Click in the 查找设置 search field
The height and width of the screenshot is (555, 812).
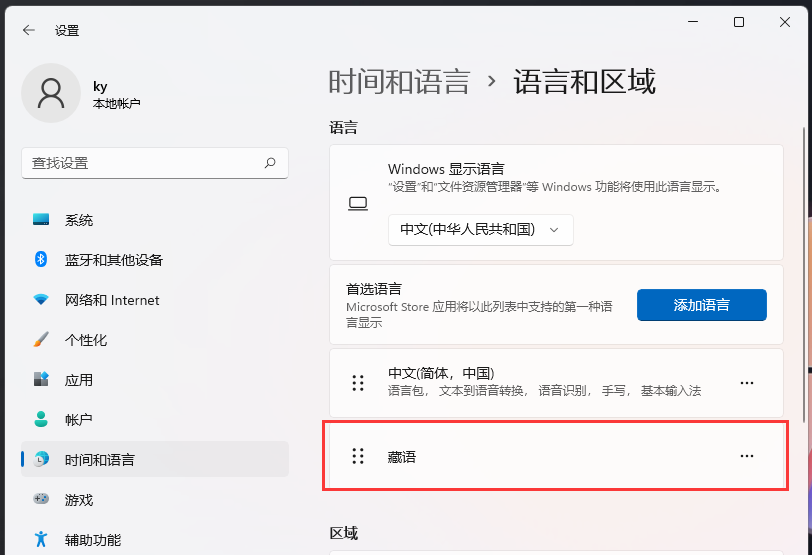pos(155,163)
